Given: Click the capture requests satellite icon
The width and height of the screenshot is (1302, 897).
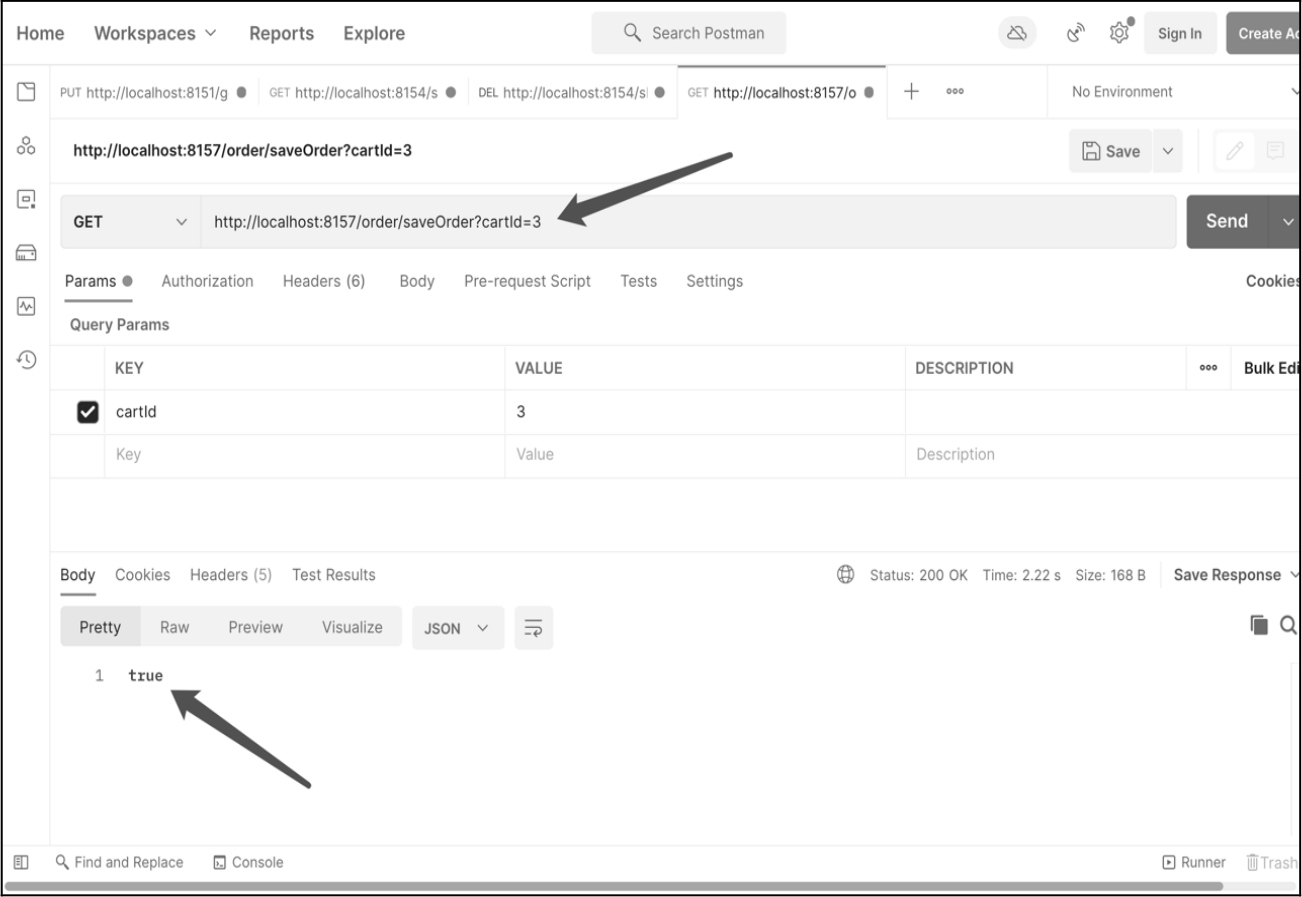Looking at the screenshot, I should [1077, 34].
